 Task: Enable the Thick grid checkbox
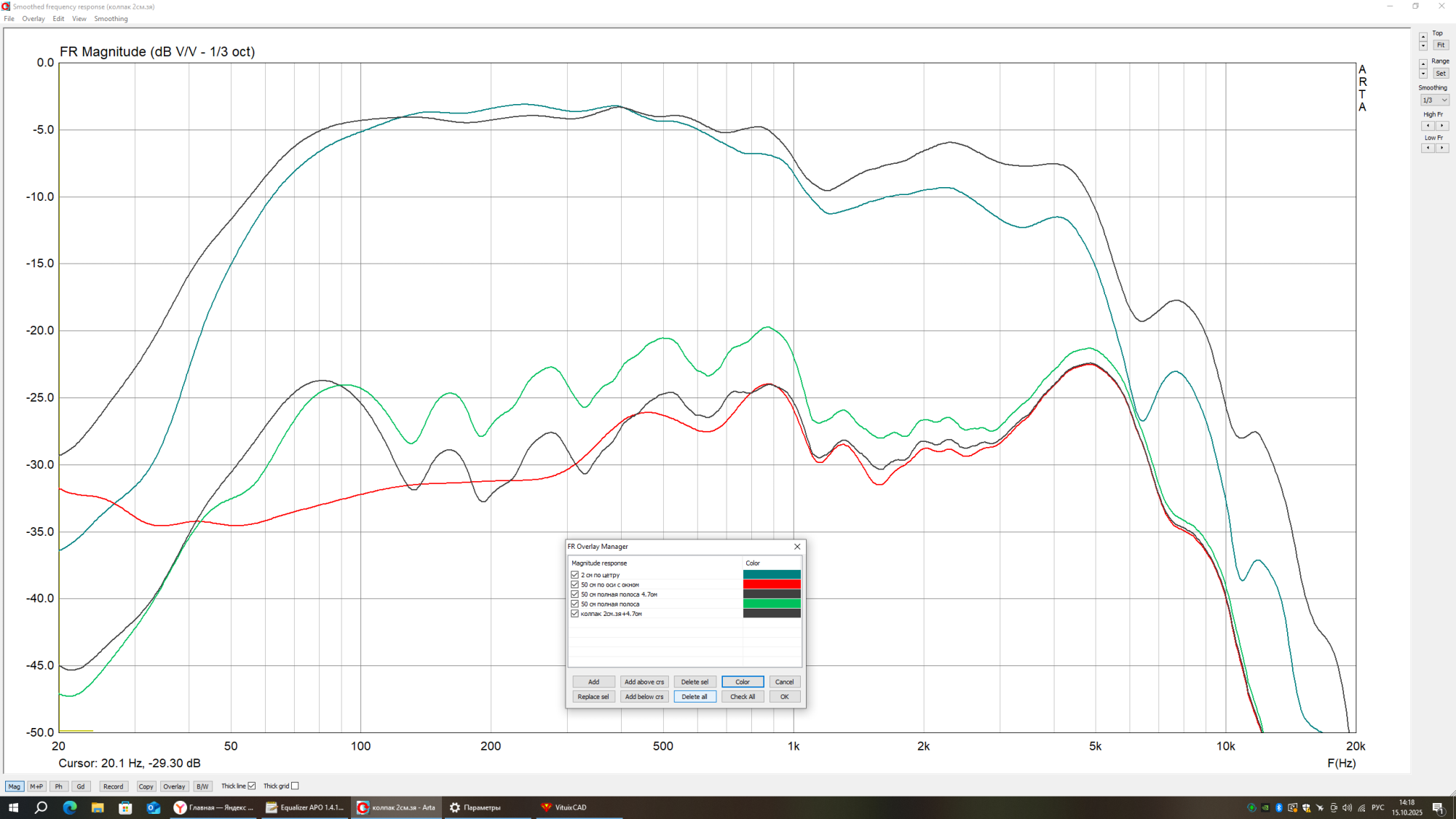pos(295,786)
